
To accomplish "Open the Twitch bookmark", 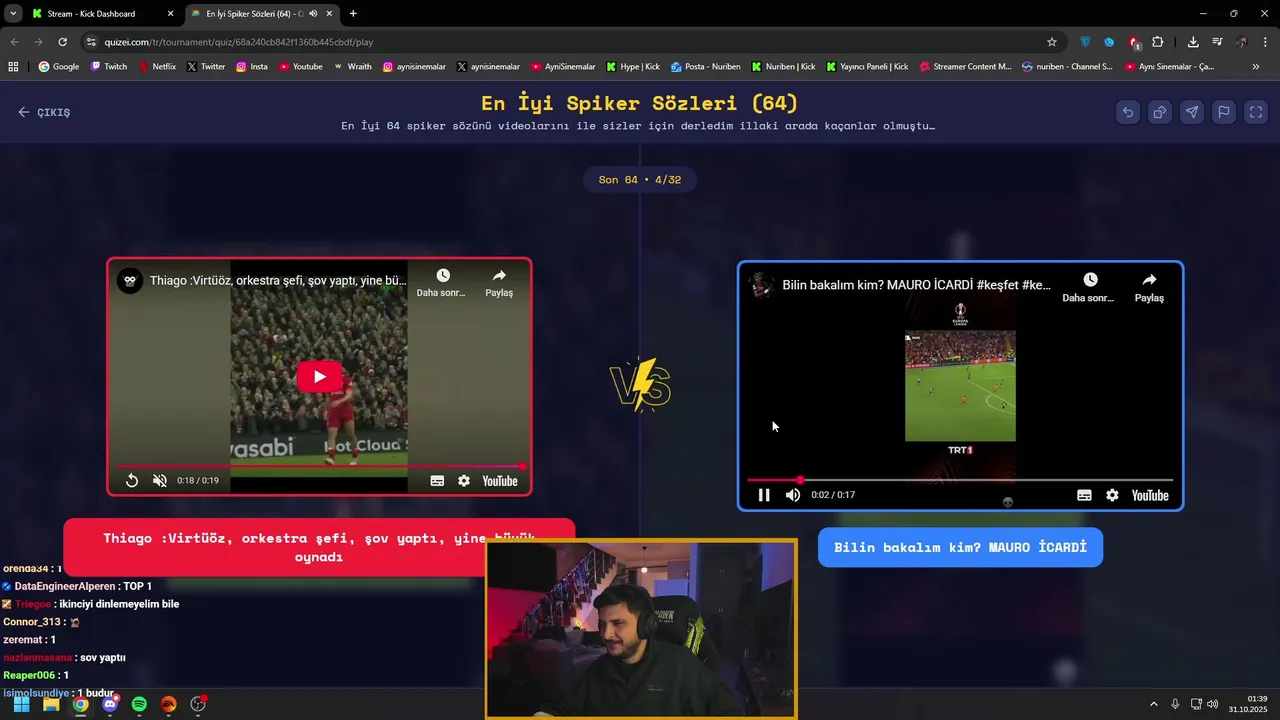I will coord(109,67).
